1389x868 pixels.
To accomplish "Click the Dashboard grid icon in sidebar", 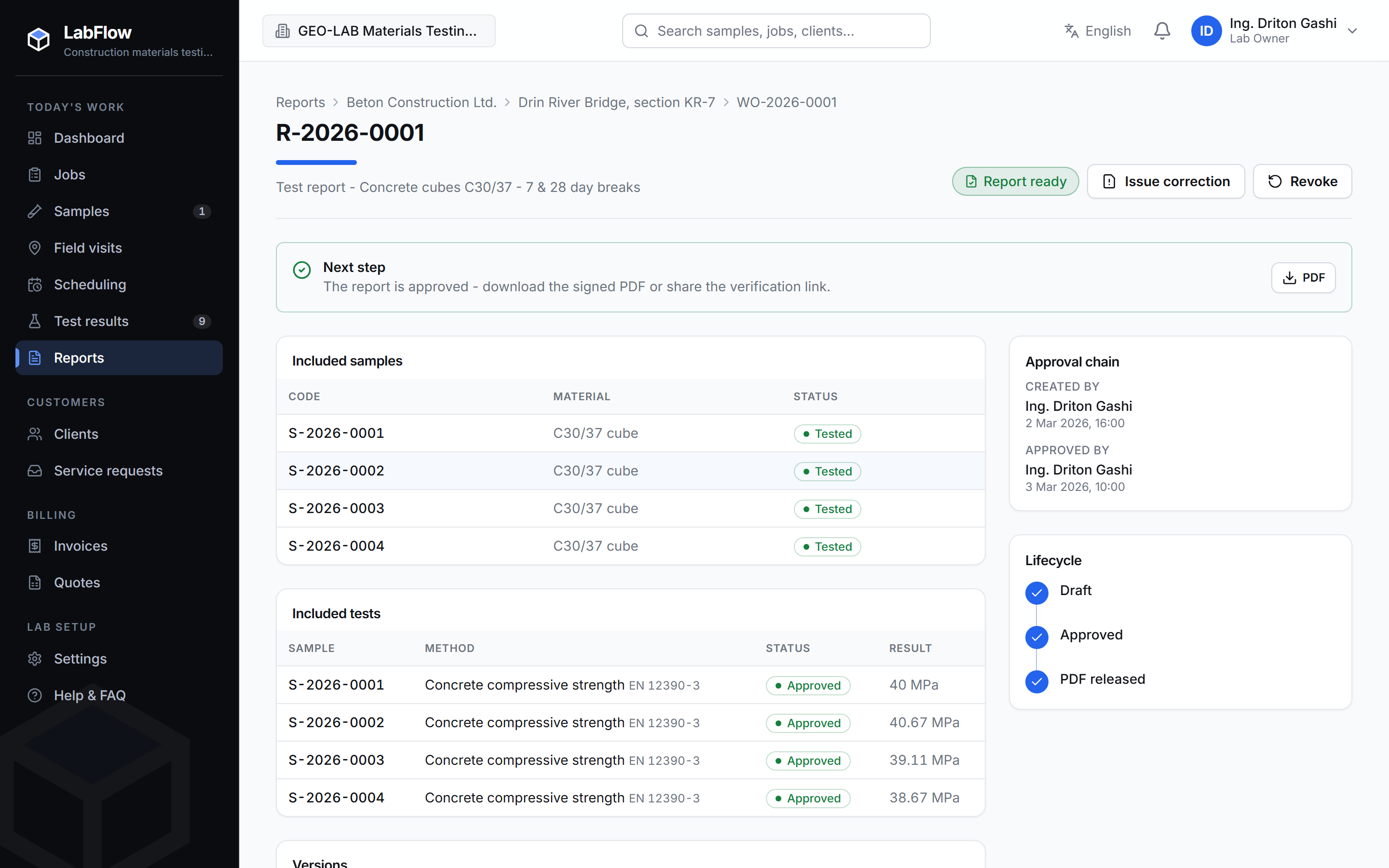I will (35, 138).
